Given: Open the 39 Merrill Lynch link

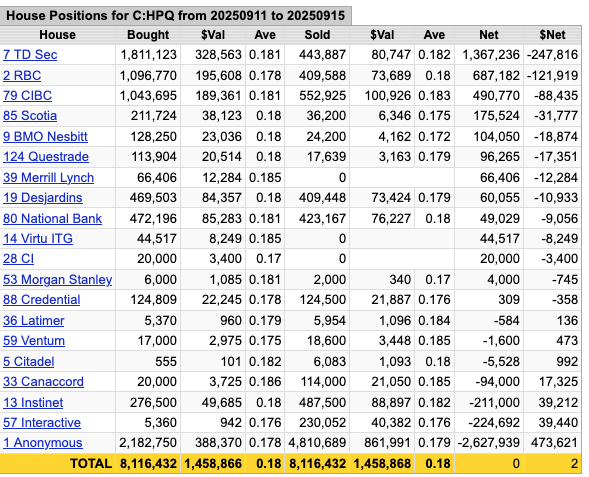Looking at the screenshot, I should (x=48, y=178).
